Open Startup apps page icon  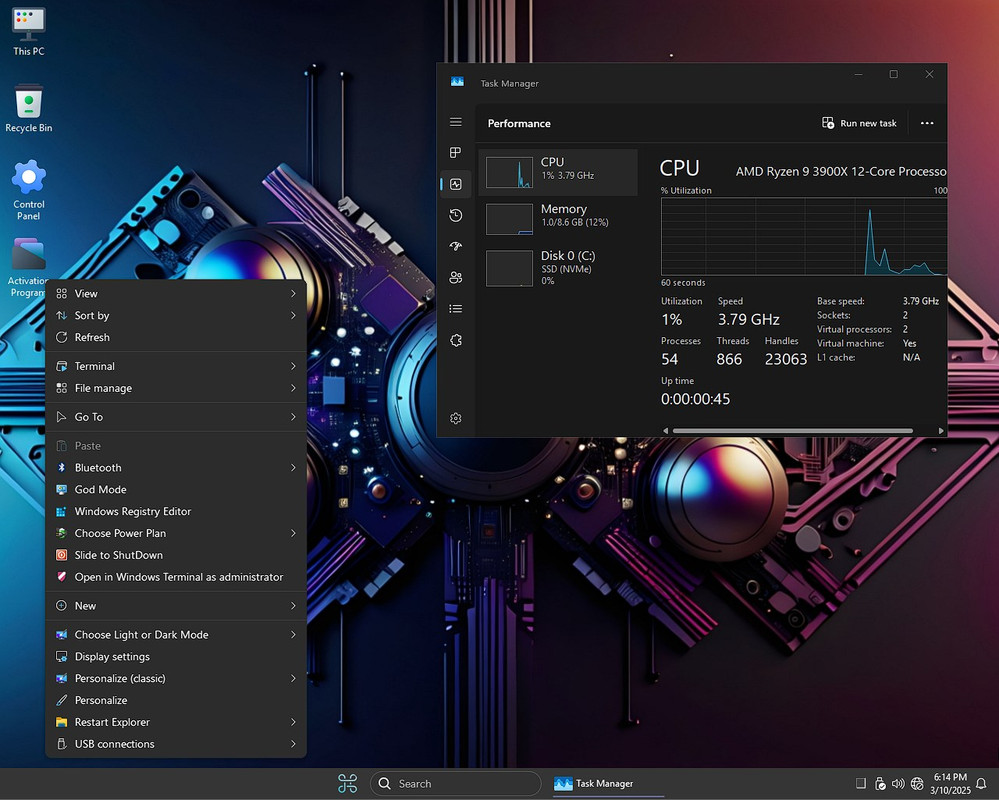[x=456, y=246]
